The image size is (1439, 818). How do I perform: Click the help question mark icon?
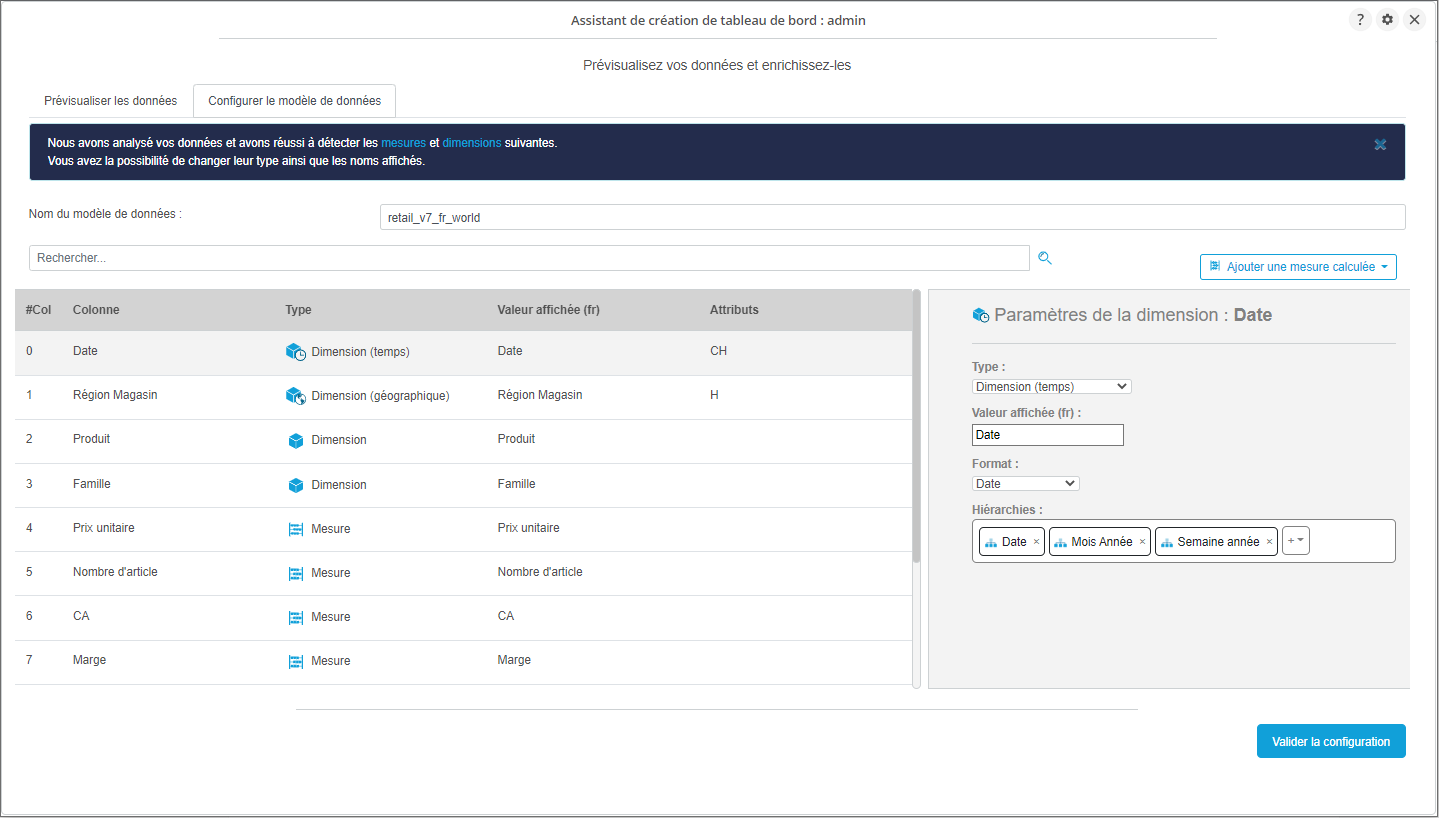pos(1360,20)
